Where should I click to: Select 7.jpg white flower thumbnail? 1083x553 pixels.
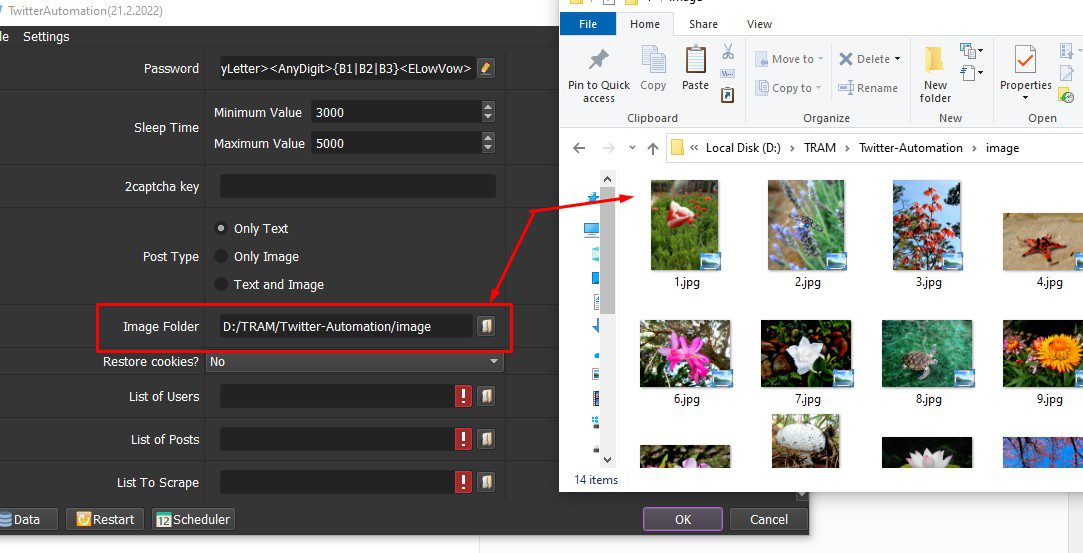(x=806, y=353)
